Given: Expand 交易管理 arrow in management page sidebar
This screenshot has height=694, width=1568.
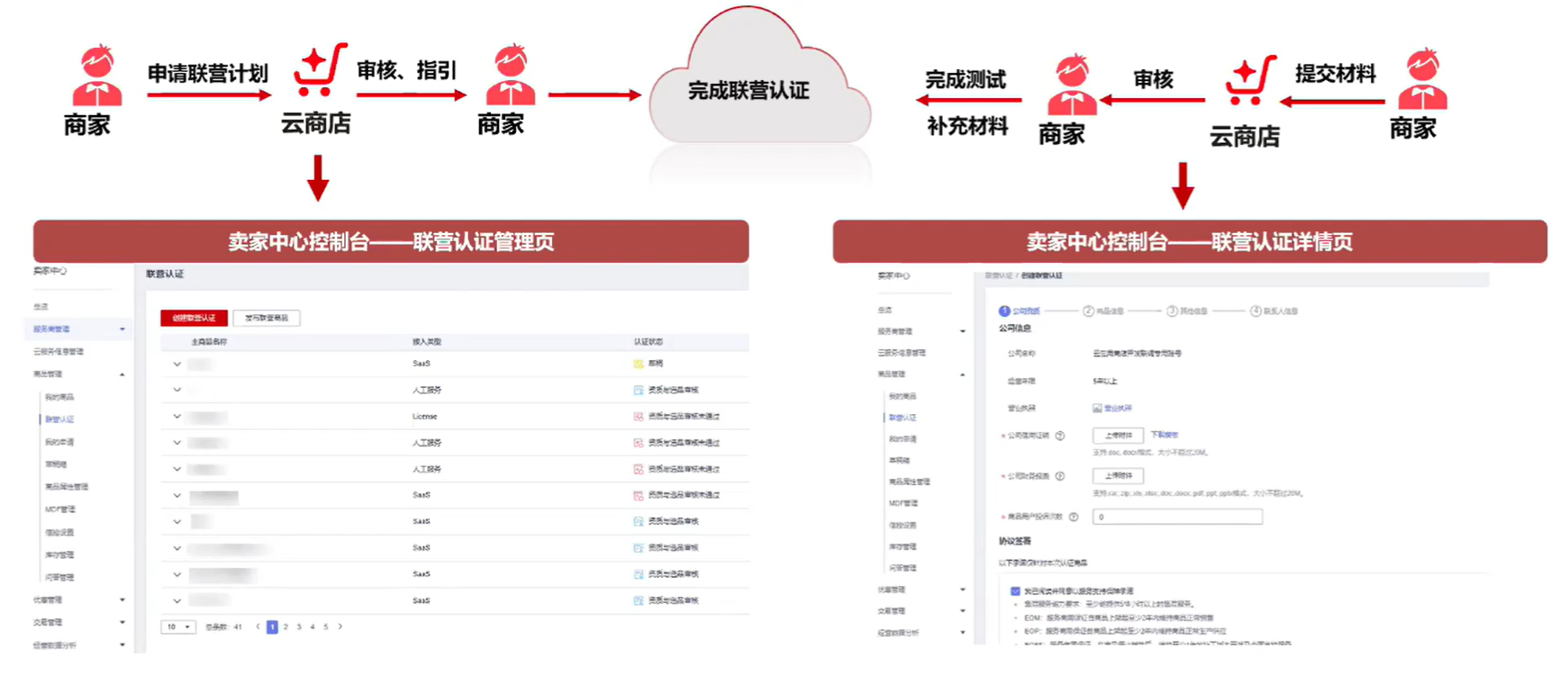Looking at the screenshot, I should 122,622.
